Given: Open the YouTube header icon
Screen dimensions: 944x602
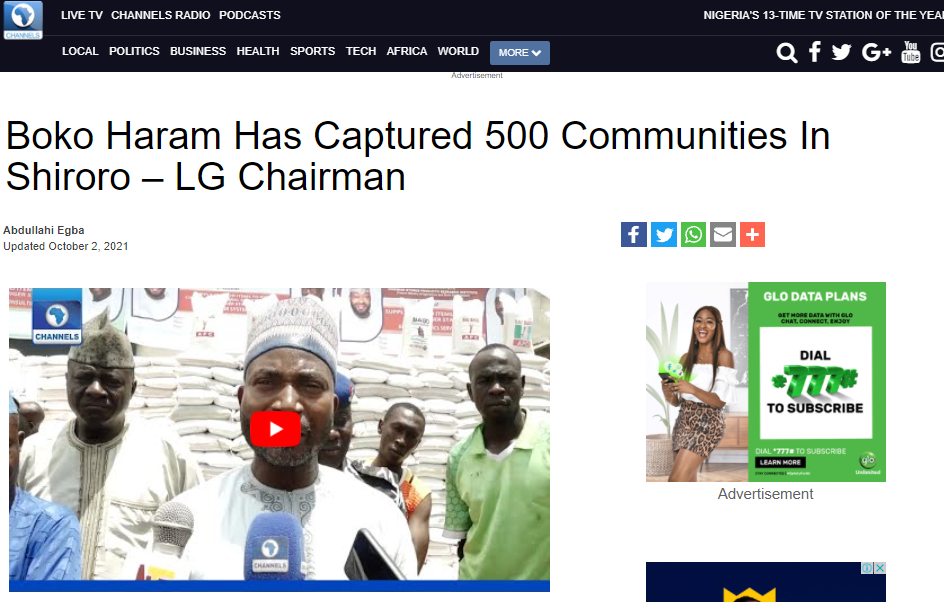Looking at the screenshot, I should click(x=910, y=52).
